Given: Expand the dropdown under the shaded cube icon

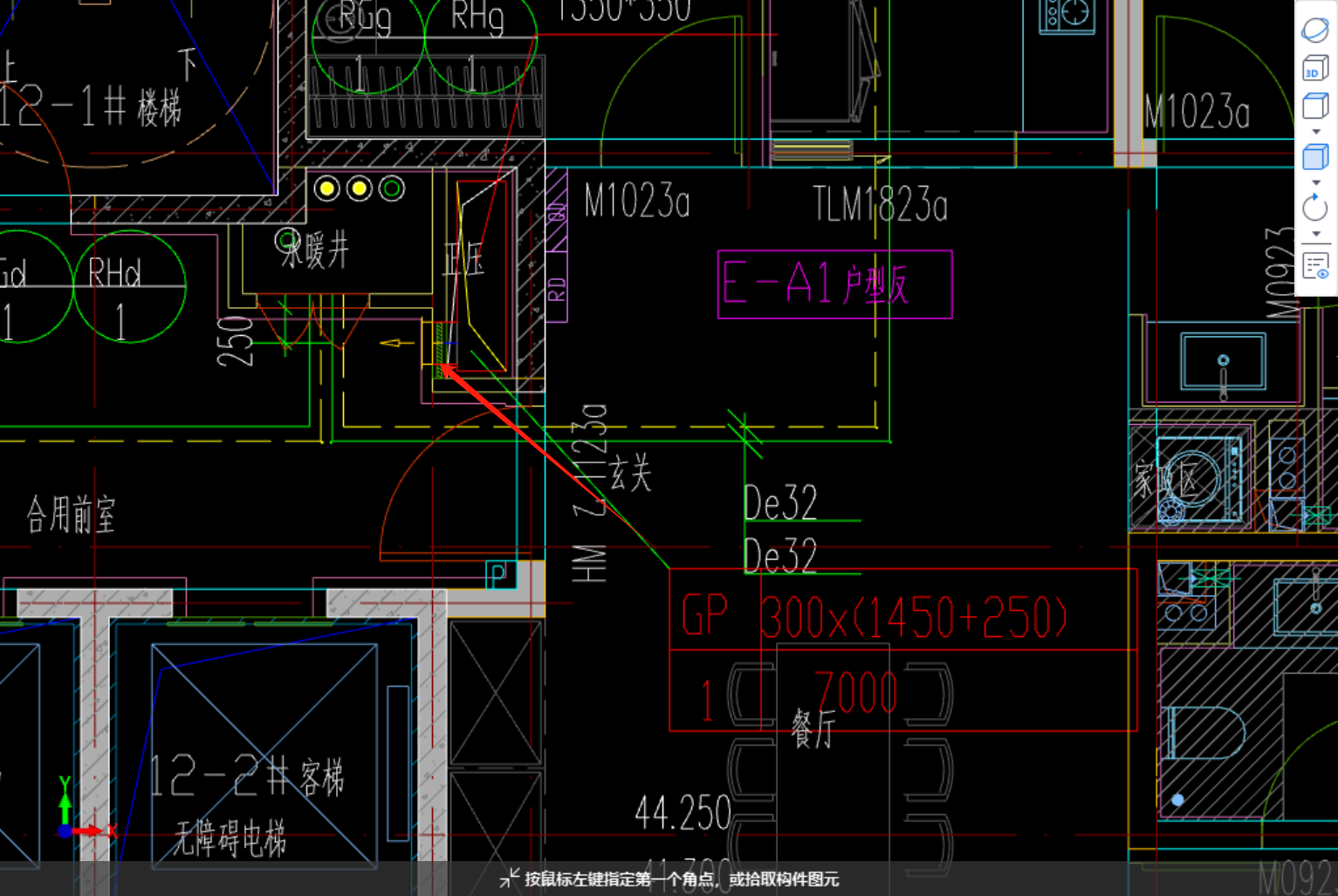Looking at the screenshot, I should (x=1316, y=182).
